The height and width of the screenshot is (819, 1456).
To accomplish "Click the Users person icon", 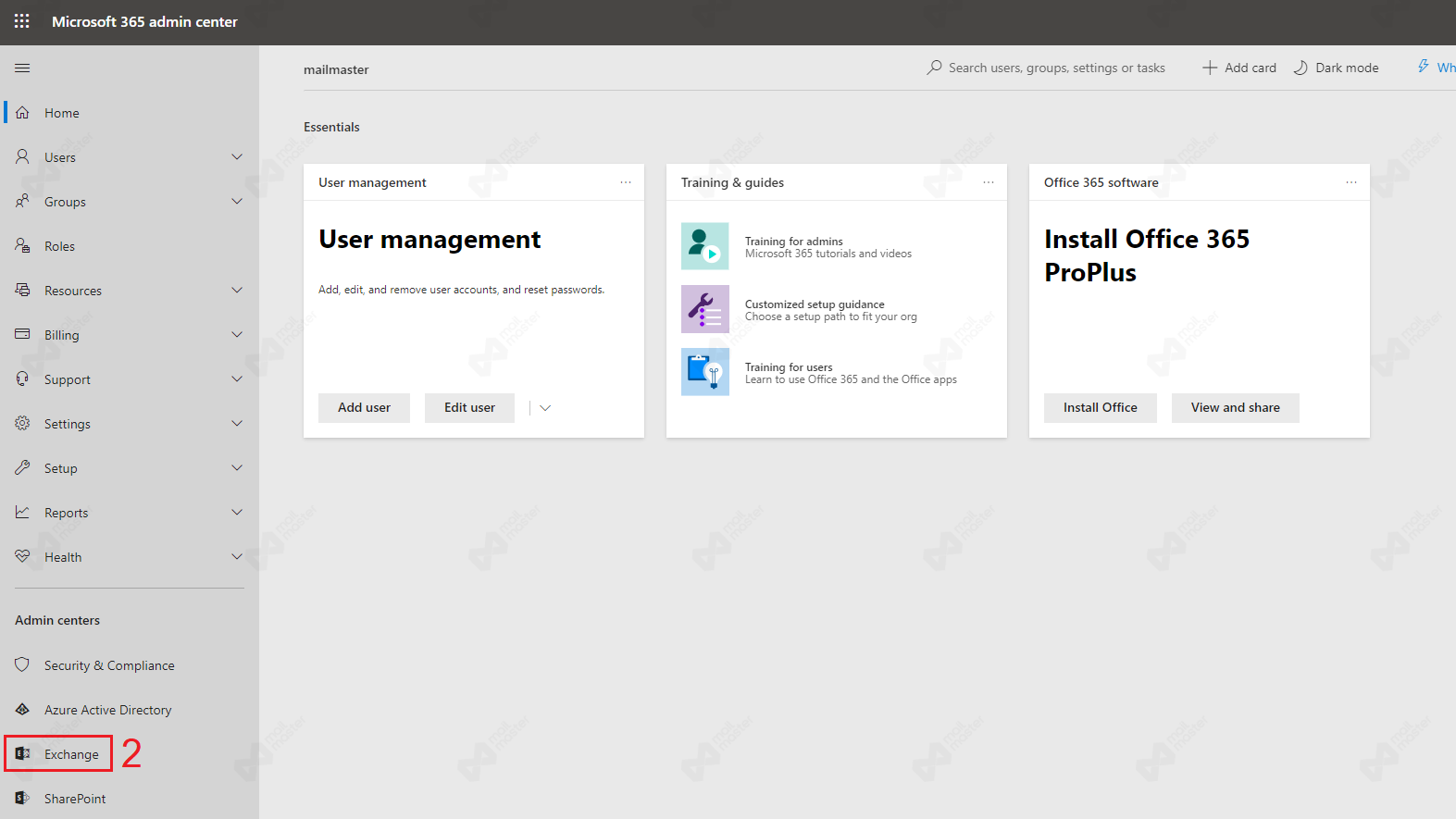I will tap(22, 156).
